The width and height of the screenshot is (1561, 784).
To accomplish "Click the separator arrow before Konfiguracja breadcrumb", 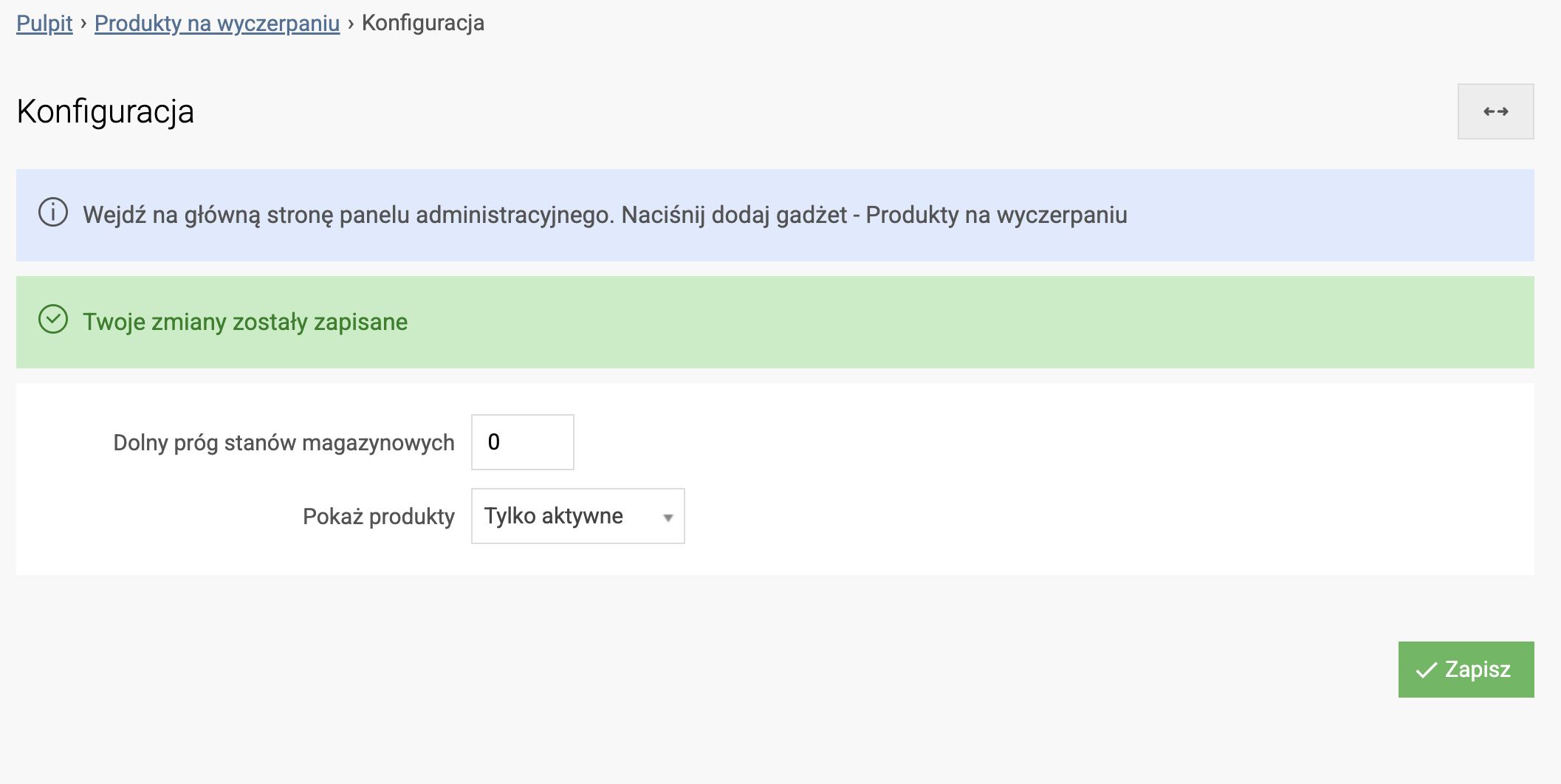I will pyautogui.click(x=351, y=24).
